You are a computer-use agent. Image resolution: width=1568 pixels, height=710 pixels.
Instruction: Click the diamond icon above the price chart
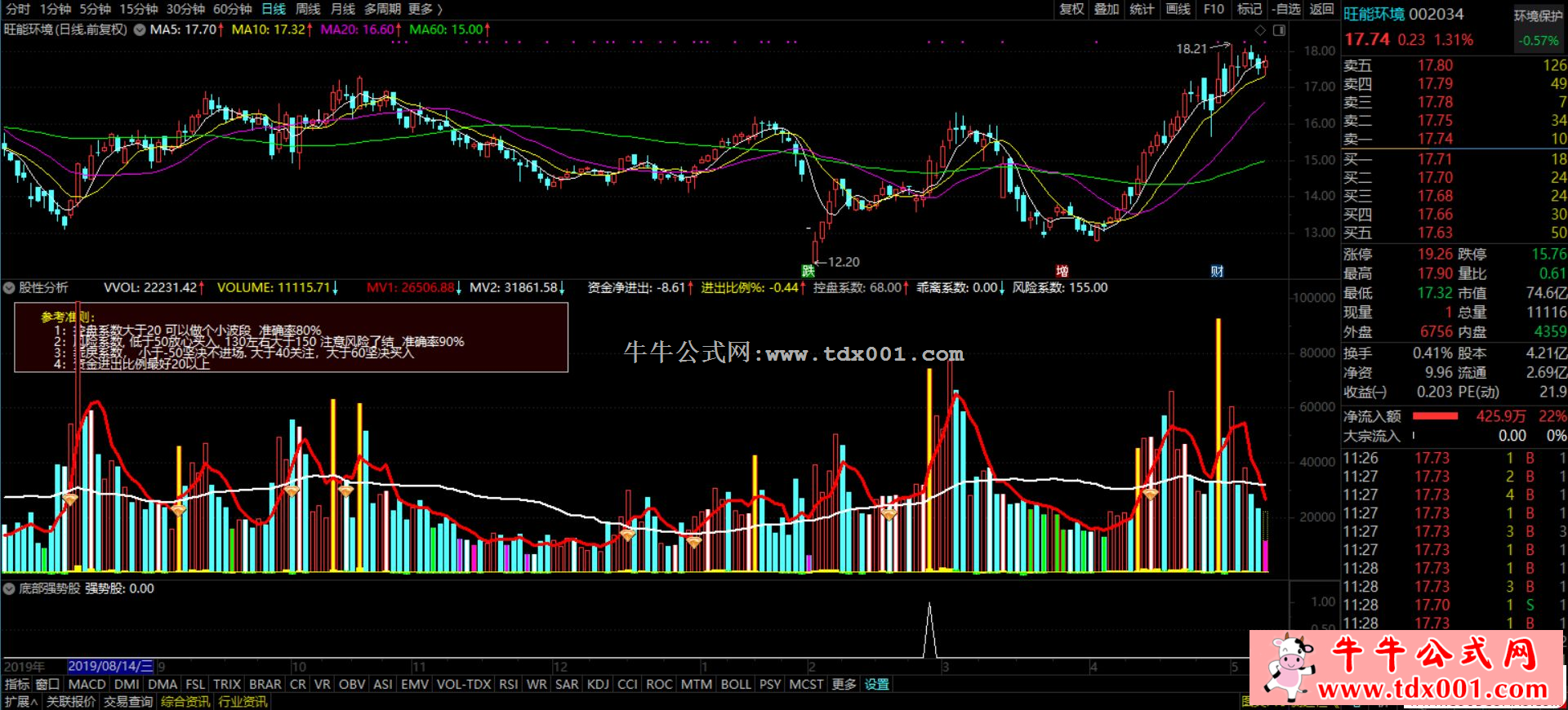tap(1261, 30)
